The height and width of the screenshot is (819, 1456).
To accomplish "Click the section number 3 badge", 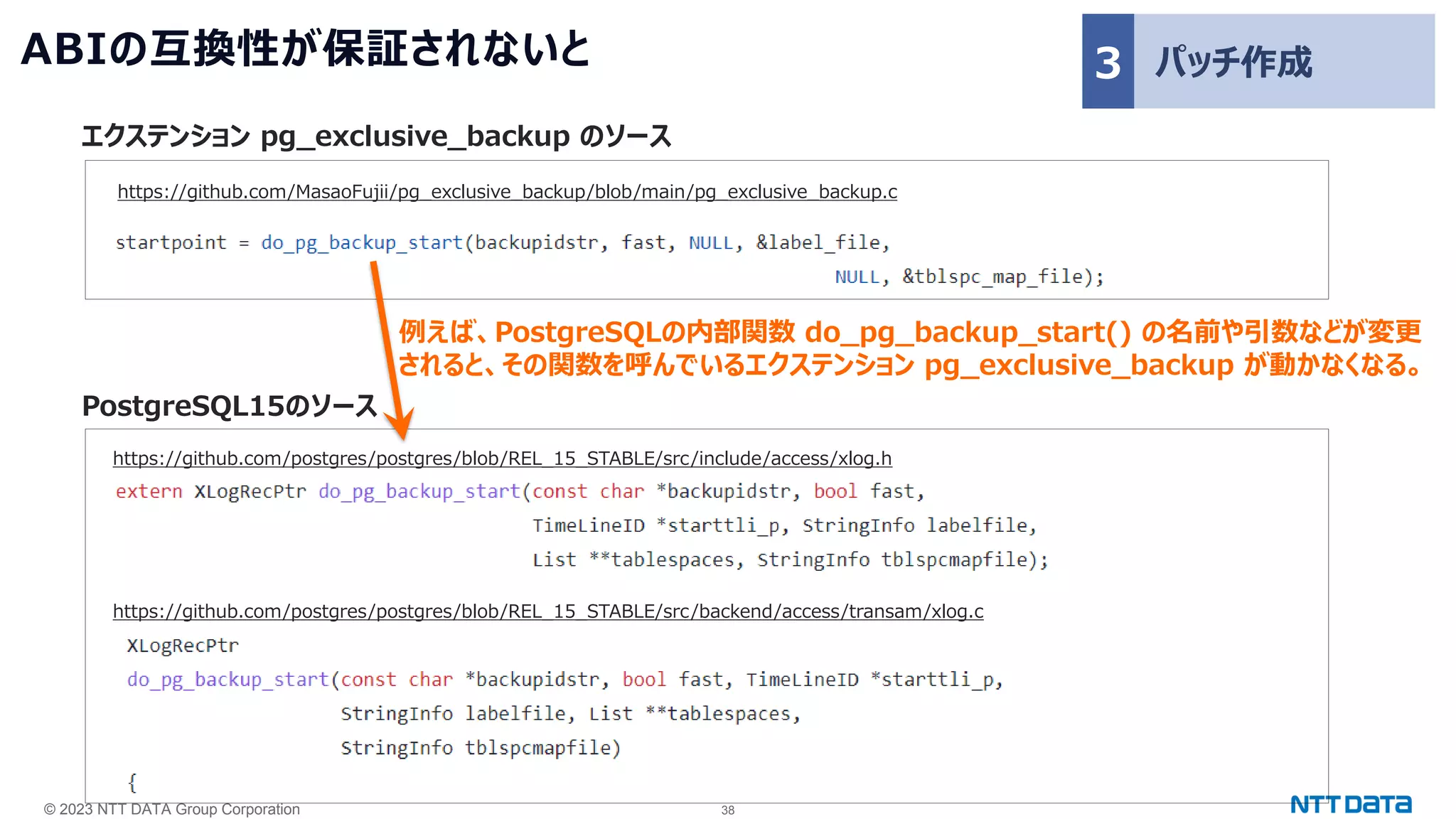I will pos(1108,62).
